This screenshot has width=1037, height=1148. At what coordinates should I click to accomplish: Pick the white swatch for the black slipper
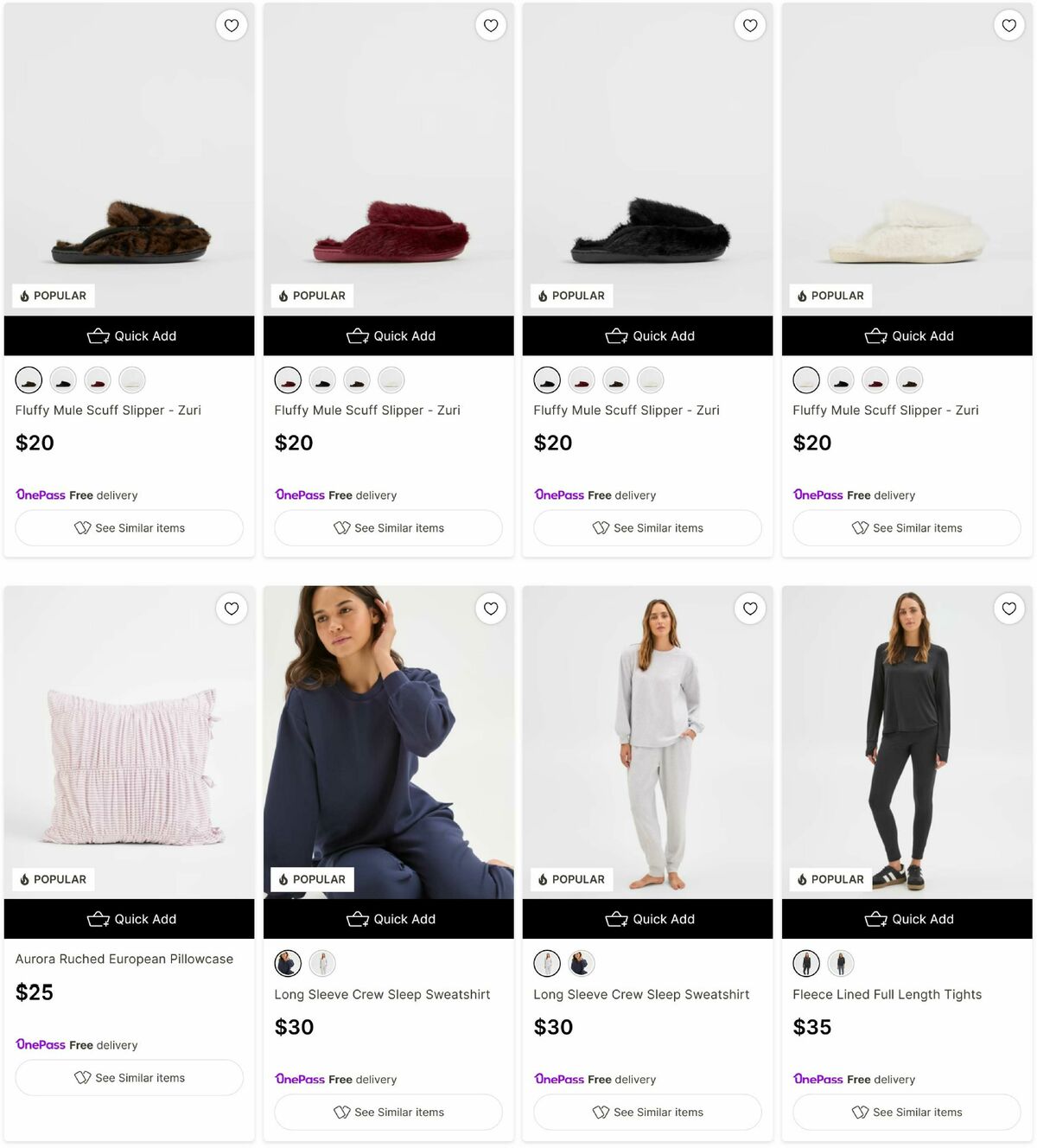pos(650,379)
